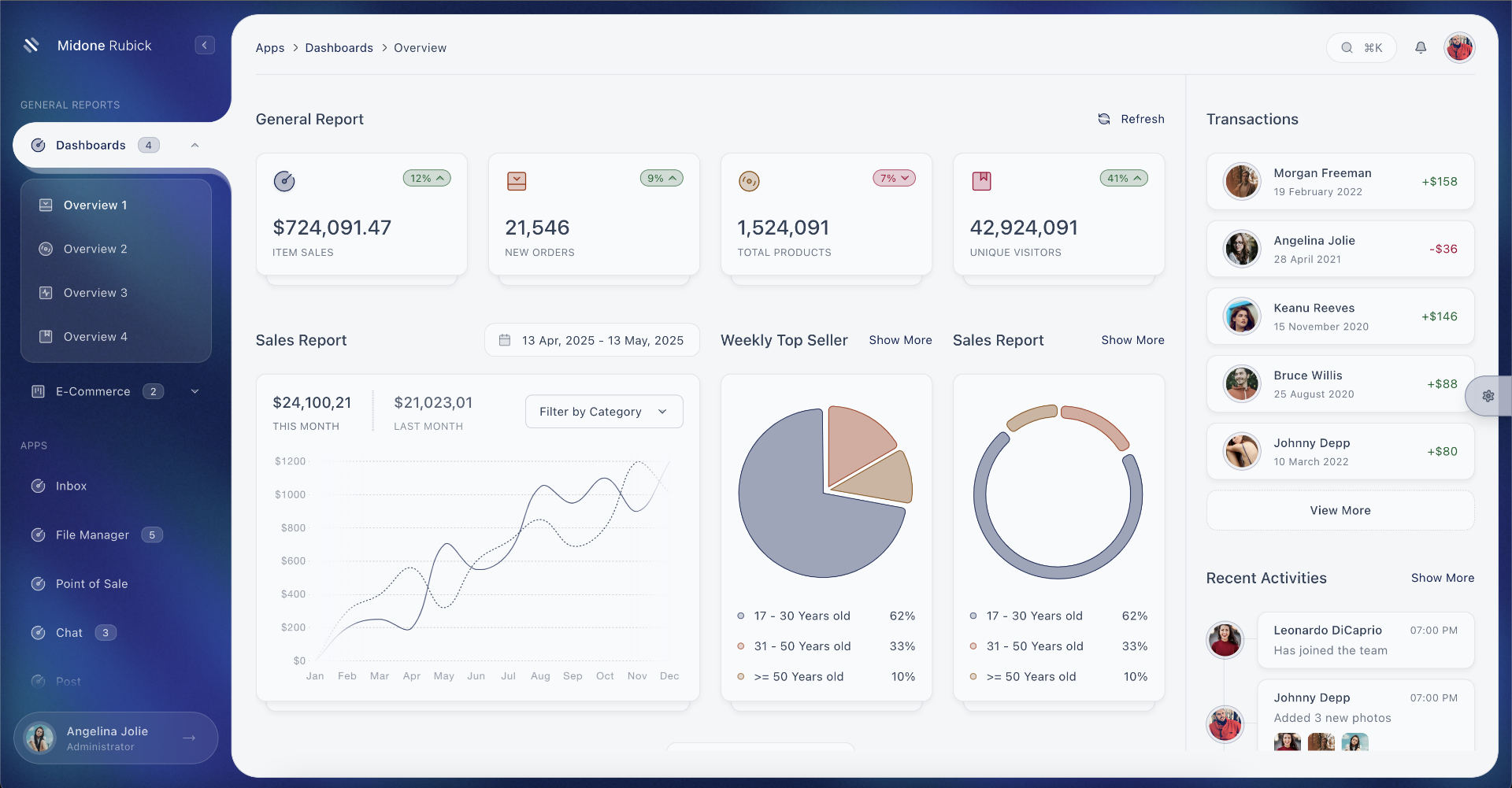This screenshot has width=1512, height=788.
Task: Click the notification bell icon
Action: click(1421, 47)
